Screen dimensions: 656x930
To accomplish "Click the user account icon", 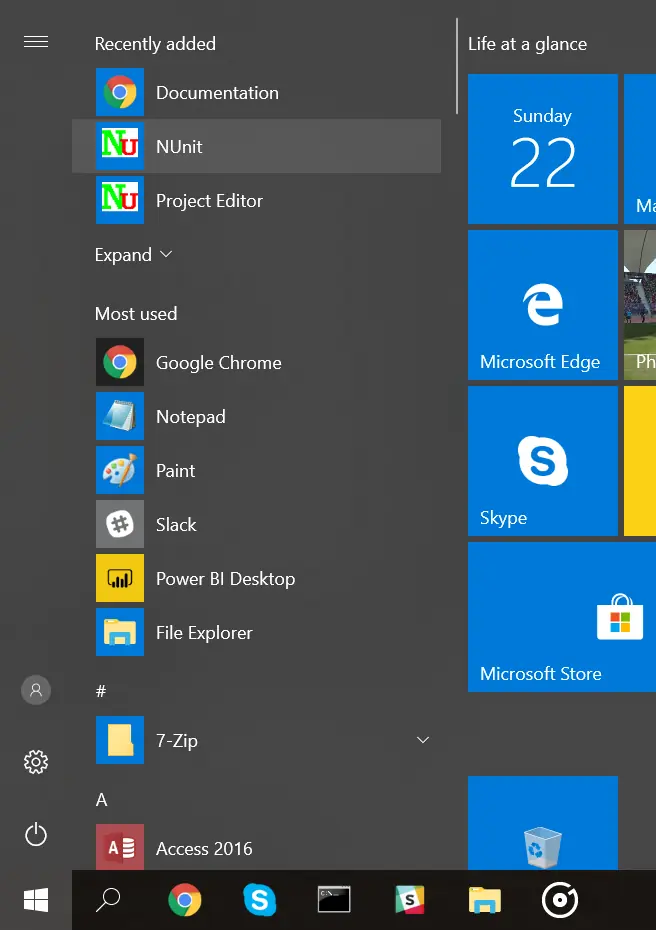I will click(36, 690).
